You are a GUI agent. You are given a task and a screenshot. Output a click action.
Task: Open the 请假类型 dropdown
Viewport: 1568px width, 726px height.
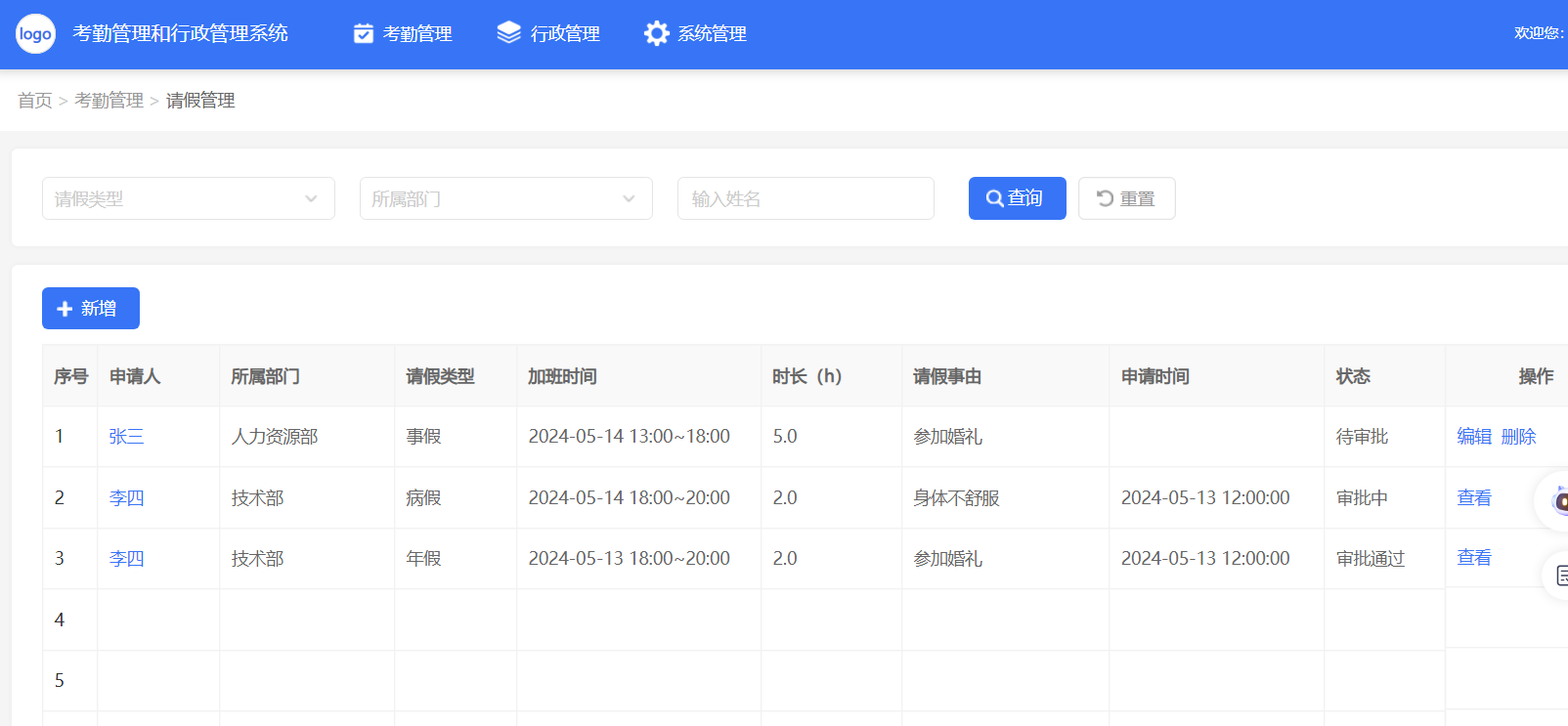click(x=189, y=198)
